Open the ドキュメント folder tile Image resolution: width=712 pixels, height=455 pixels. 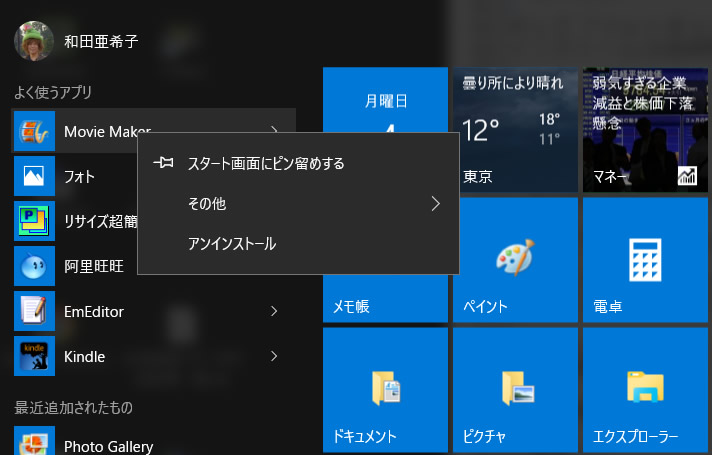coord(385,390)
